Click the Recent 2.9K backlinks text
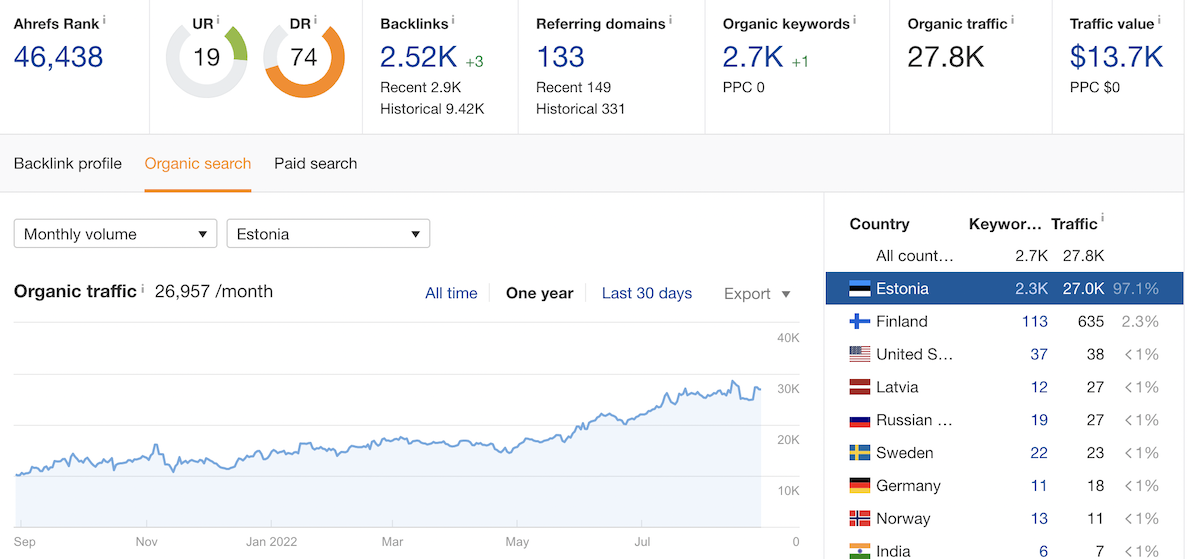 point(419,87)
